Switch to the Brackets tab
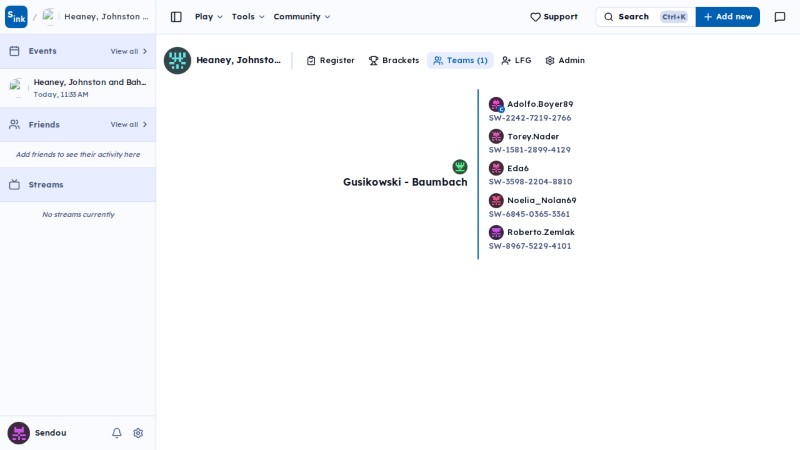This screenshot has width=800, height=450. pyautogui.click(x=394, y=60)
